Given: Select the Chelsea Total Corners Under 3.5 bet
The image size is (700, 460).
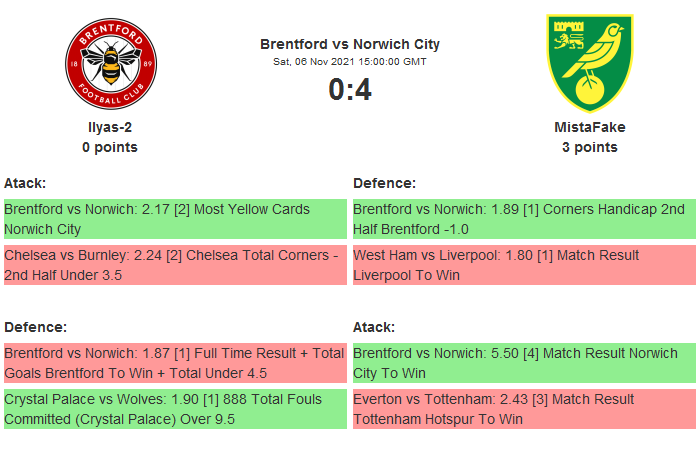Looking at the screenshot, I should click(175, 265).
